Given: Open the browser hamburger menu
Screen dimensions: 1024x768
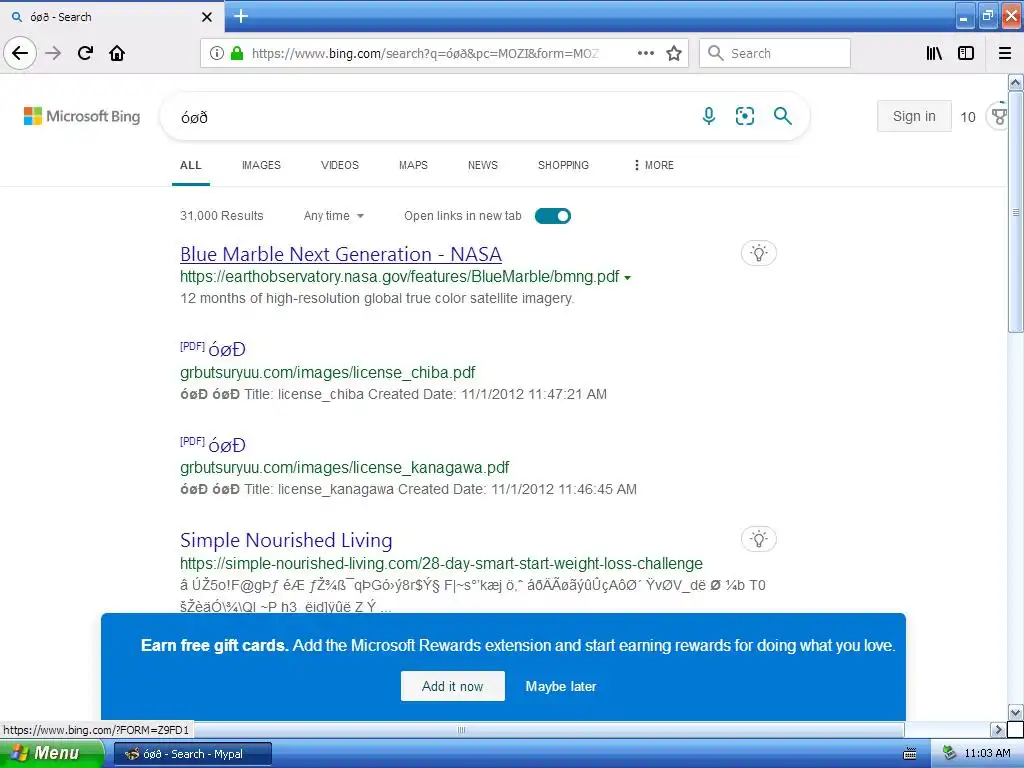Looking at the screenshot, I should point(1005,53).
